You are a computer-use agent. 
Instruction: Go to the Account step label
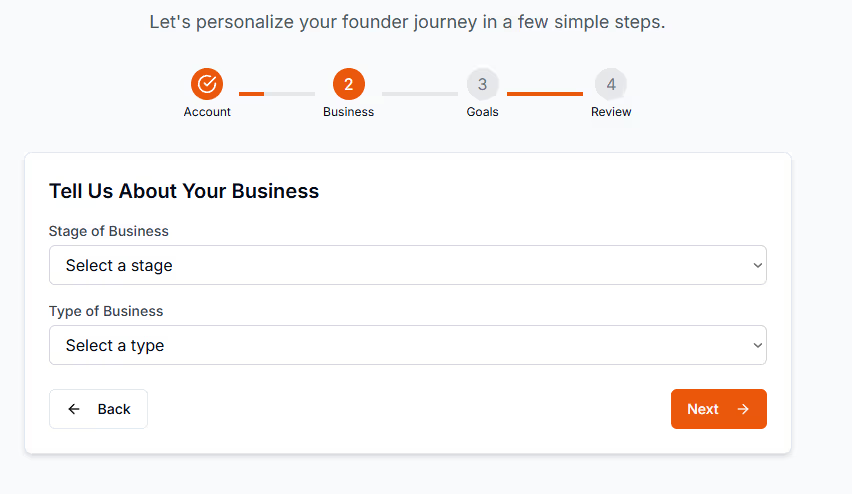click(207, 112)
